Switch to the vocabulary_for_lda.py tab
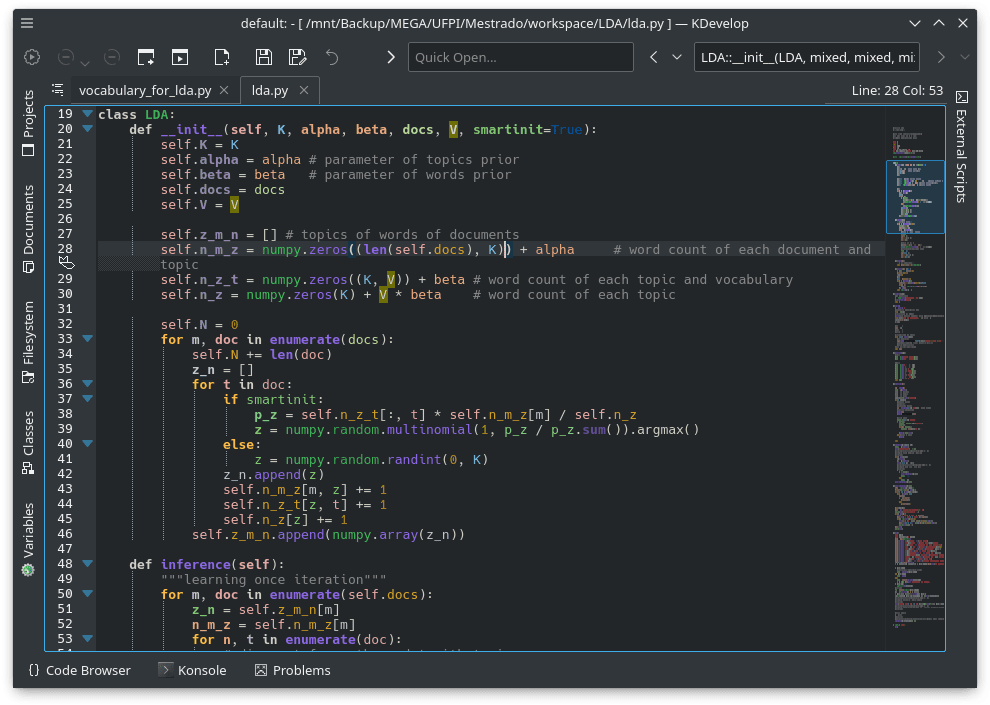990x705 pixels. [147, 89]
